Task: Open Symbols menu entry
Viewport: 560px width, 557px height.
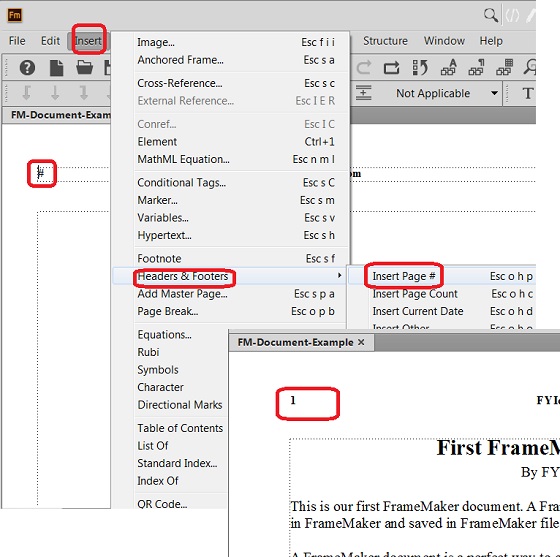Action: [x=158, y=370]
